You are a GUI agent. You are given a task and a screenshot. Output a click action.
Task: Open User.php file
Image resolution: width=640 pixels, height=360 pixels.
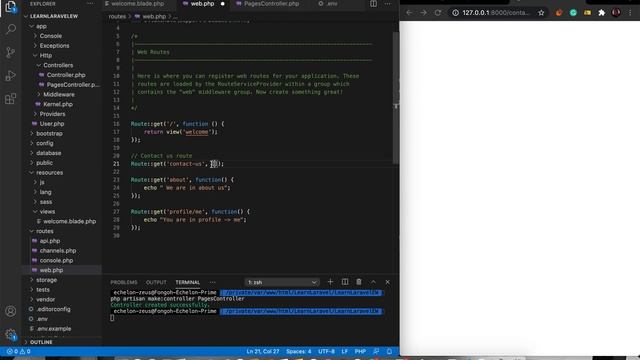pos(51,124)
